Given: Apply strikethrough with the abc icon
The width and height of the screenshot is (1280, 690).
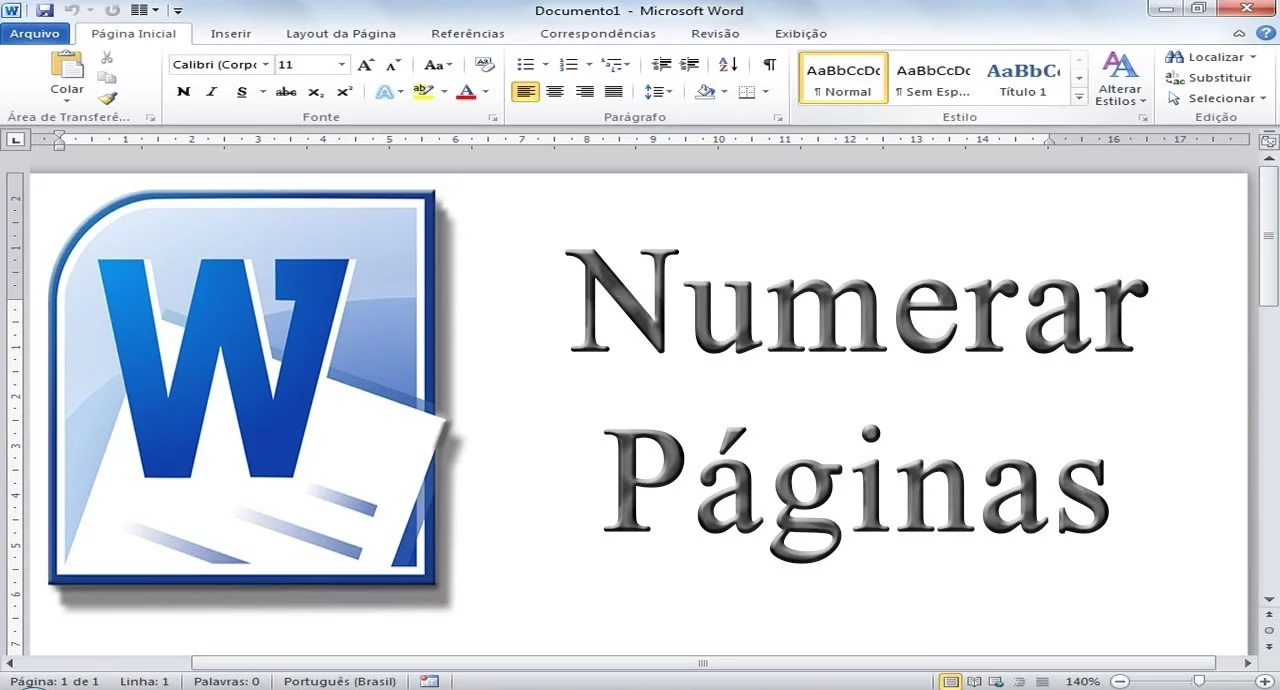Looking at the screenshot, I should [x=286, y=92].
